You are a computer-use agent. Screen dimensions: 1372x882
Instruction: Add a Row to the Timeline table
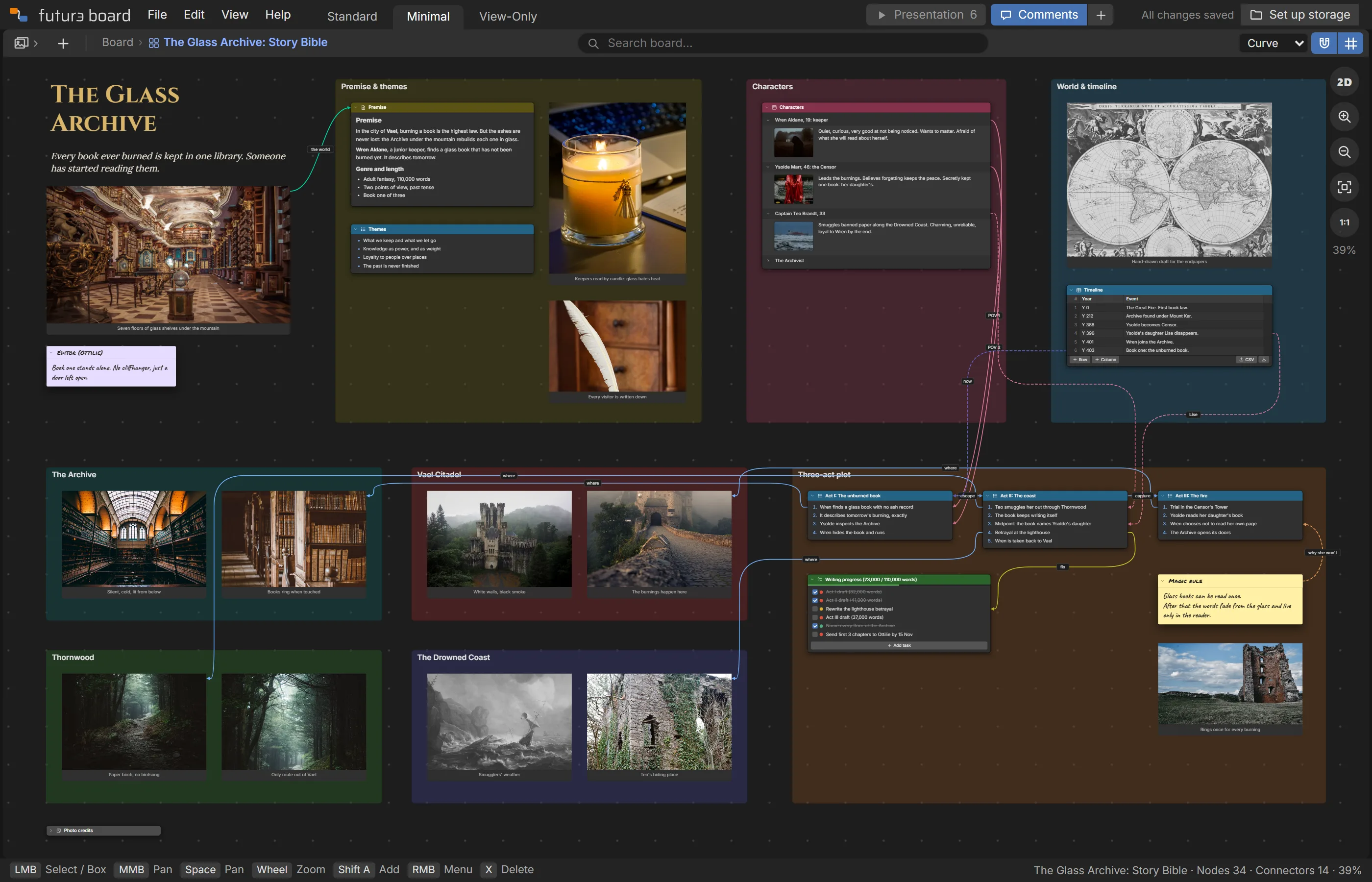click(1079, 360)
